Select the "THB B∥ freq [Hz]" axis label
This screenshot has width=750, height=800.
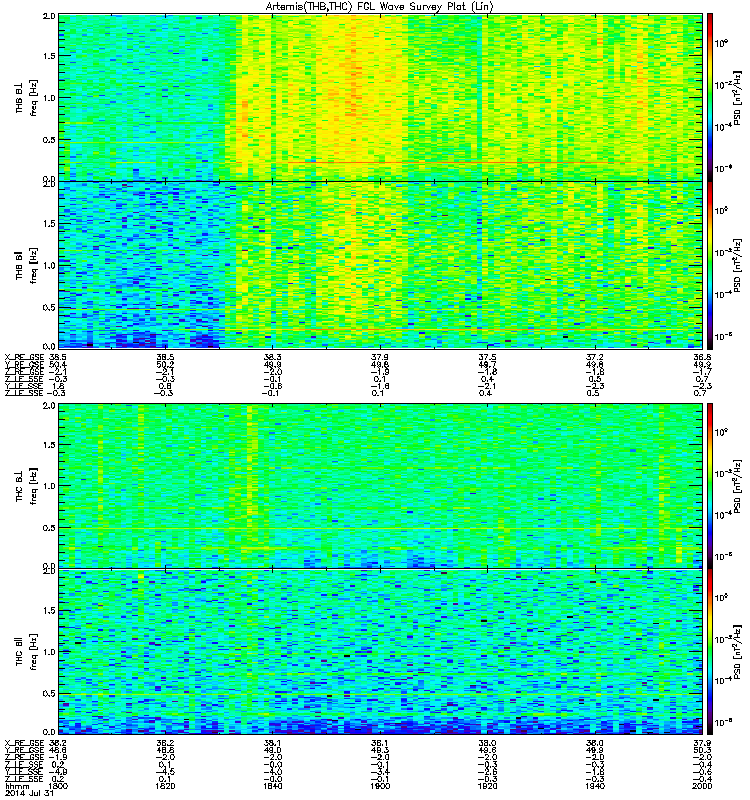click(26, 265)
